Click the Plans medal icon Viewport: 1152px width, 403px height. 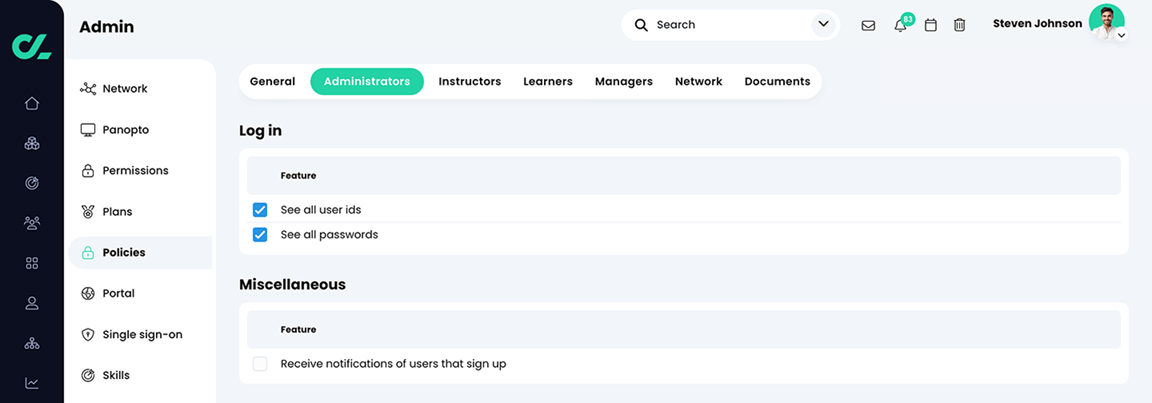[x=88, y=211]
